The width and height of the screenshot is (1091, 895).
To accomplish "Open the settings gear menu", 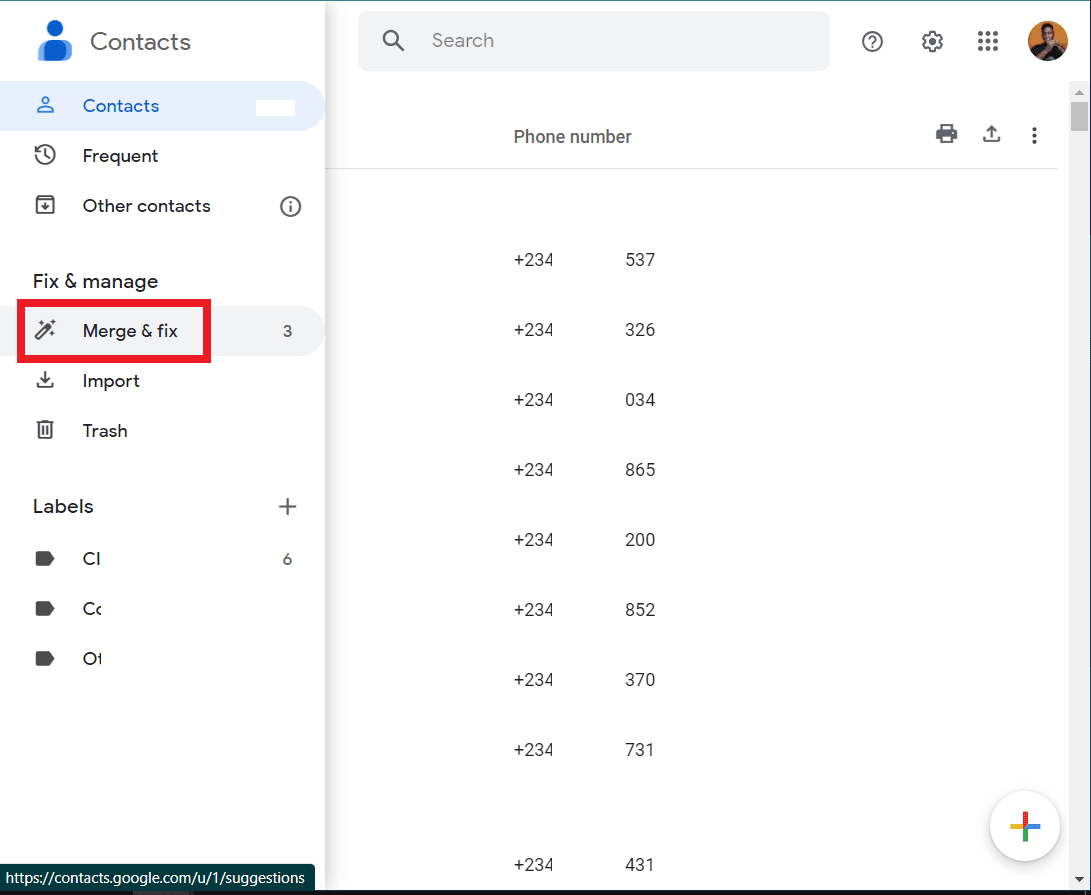I will [932, 41].
